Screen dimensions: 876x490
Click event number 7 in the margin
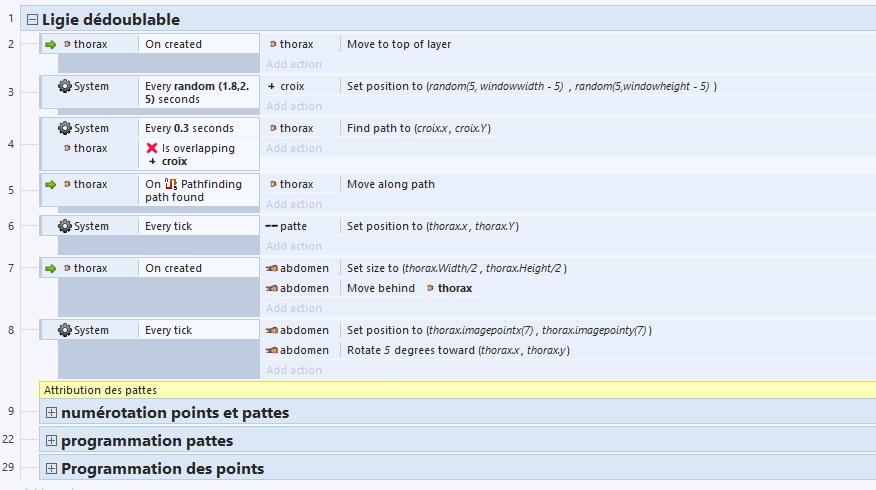tap(10, 268)
